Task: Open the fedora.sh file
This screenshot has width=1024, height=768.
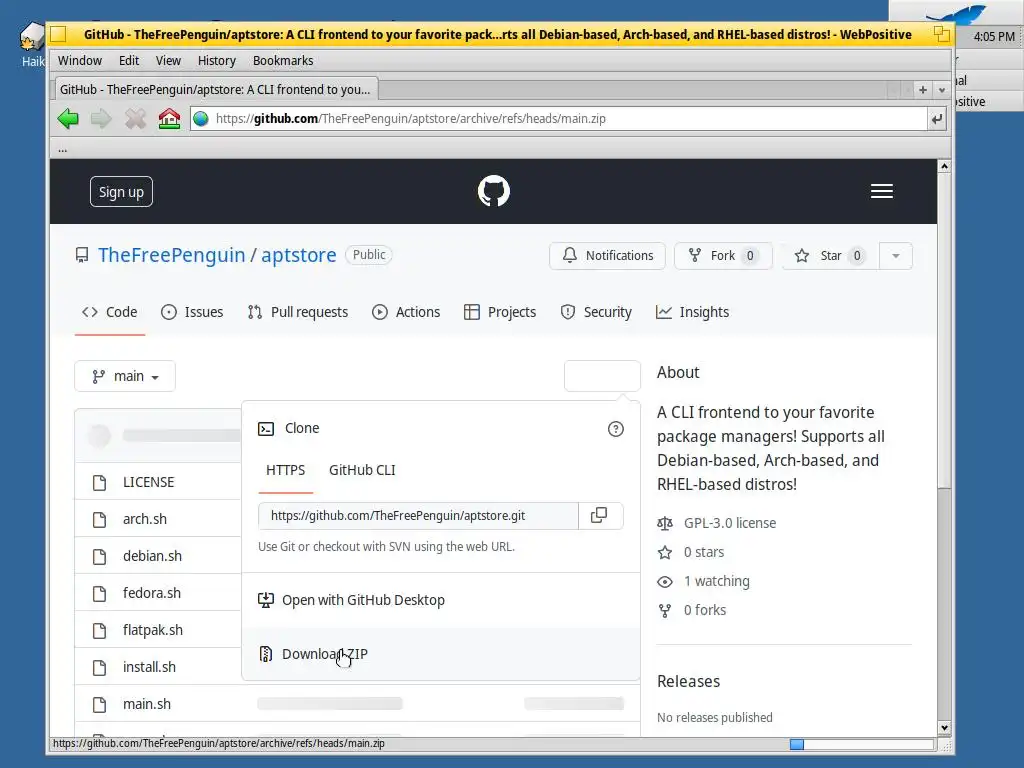Action: click(x=152, y=593)
